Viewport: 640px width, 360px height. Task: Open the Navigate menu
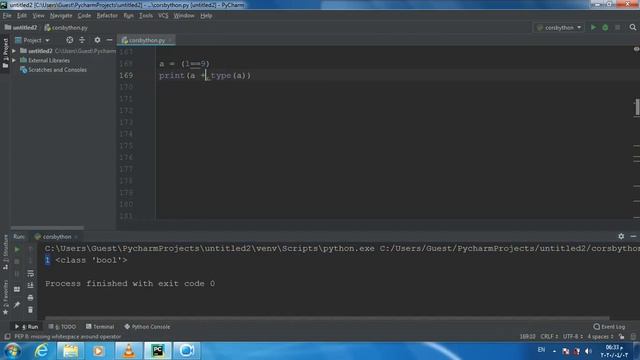(x=61, y=16)
